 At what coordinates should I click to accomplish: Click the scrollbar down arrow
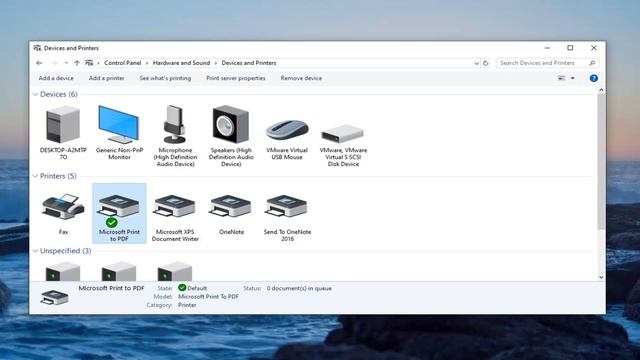pyautogui.click(x=601, y=277)
